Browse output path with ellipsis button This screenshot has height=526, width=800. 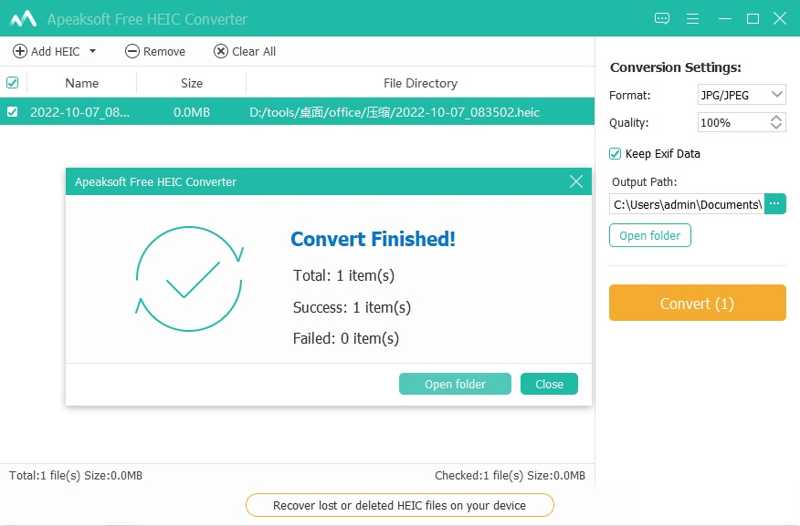[775, 204]
